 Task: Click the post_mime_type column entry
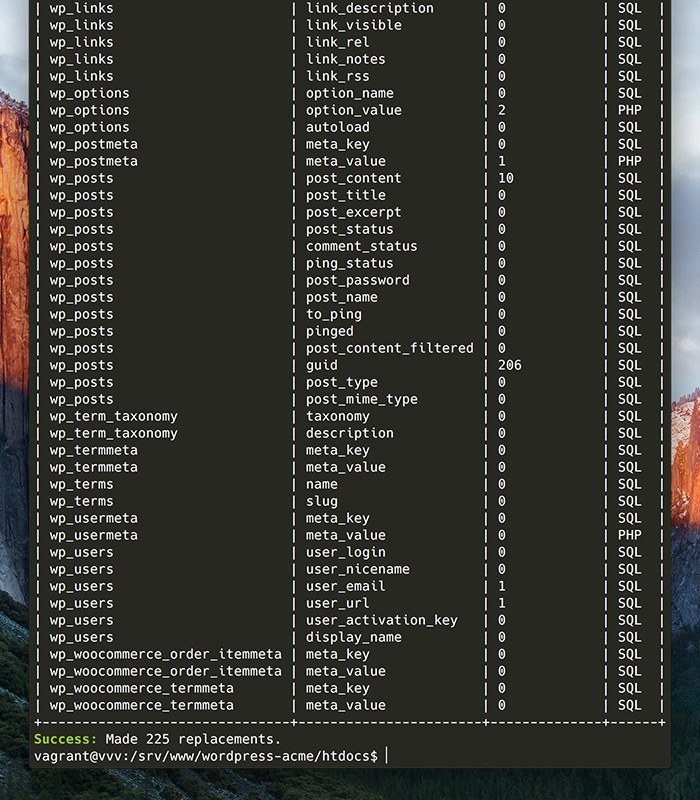[361, 399]
